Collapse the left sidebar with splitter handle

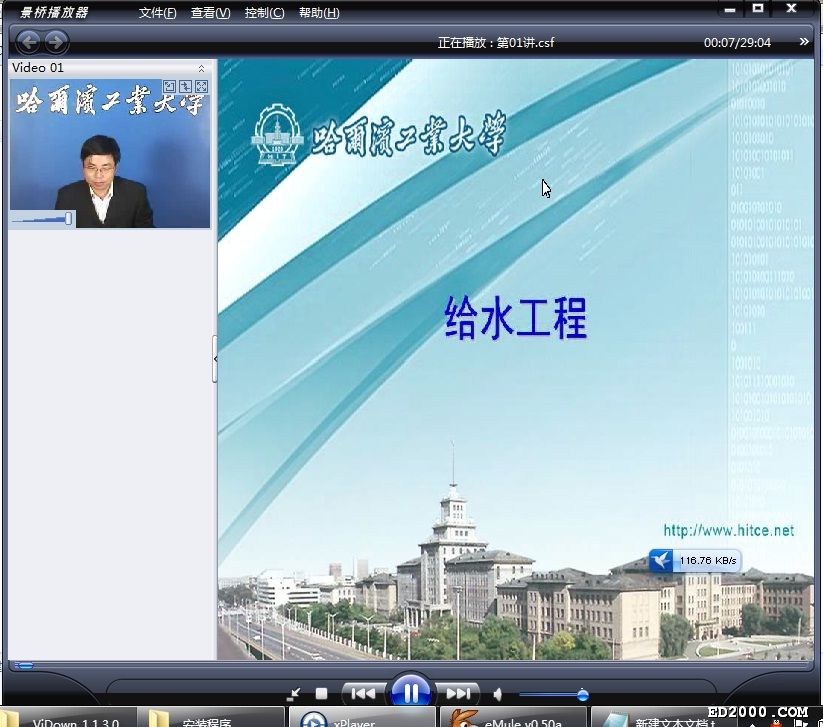pyautogui.click(x=215, y=359)
